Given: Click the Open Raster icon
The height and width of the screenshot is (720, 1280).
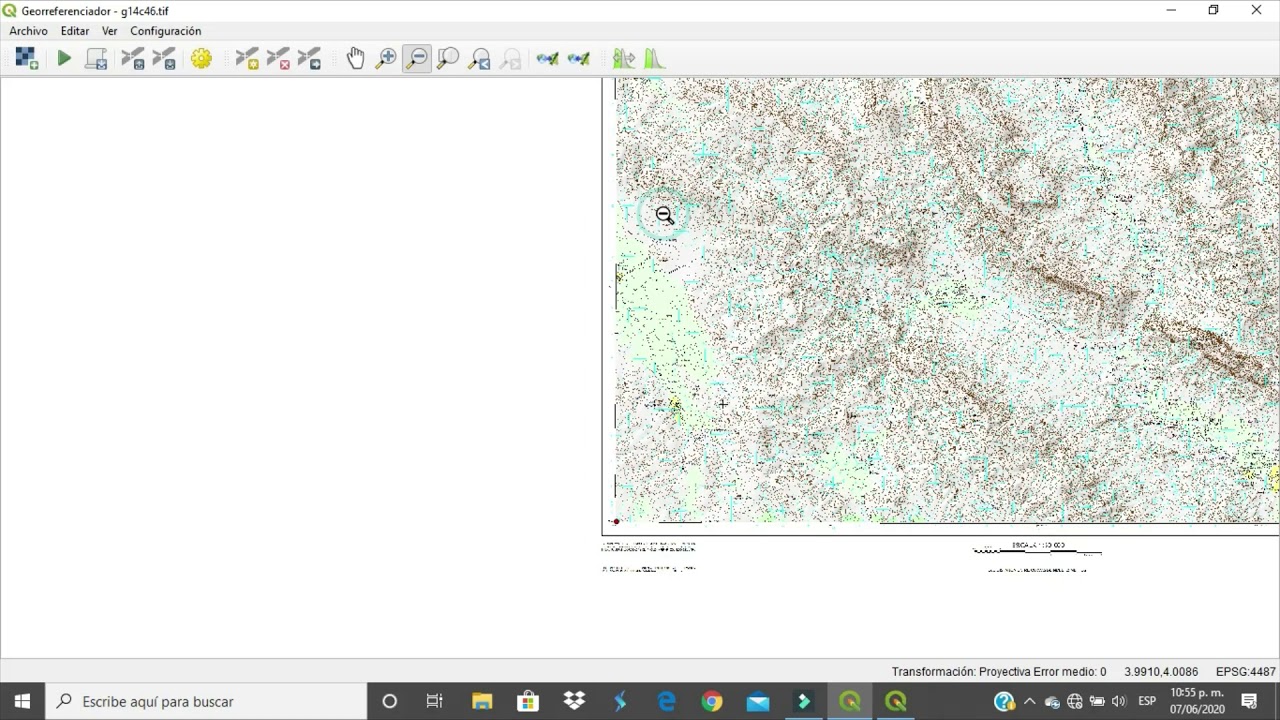Looking at the screenshot, I should pyautogui.click(x=26, y=59).
